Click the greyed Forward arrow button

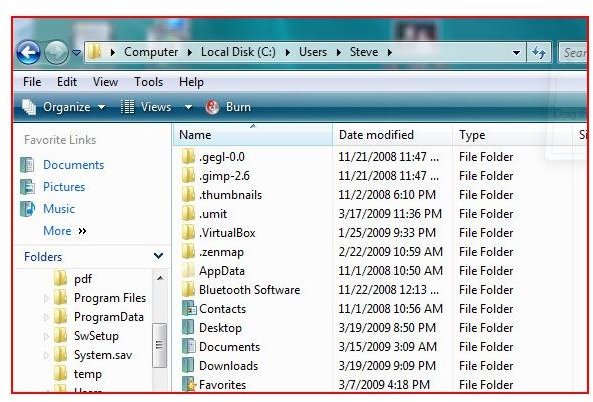[56, 52]
